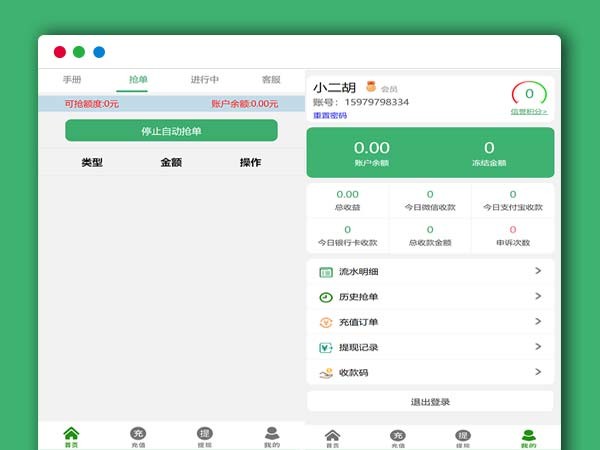Open the 信誉积分 credit score gauge
The image size is (600, 450).
[x=529, y=97]
